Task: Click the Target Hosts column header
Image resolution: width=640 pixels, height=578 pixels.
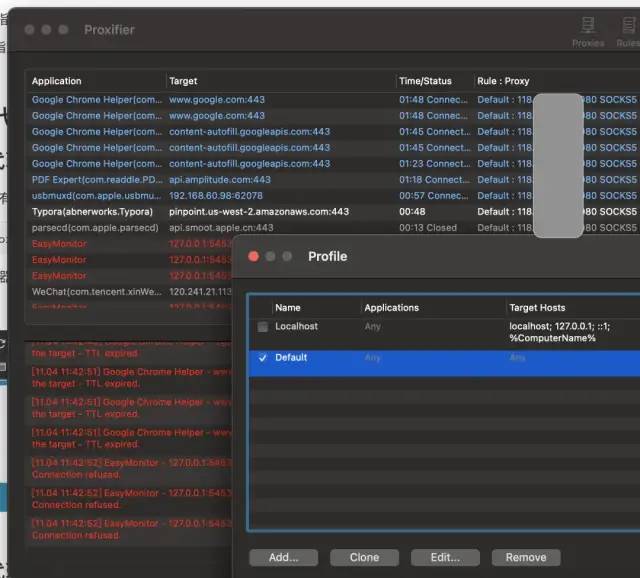Action: tap(537, 308)
